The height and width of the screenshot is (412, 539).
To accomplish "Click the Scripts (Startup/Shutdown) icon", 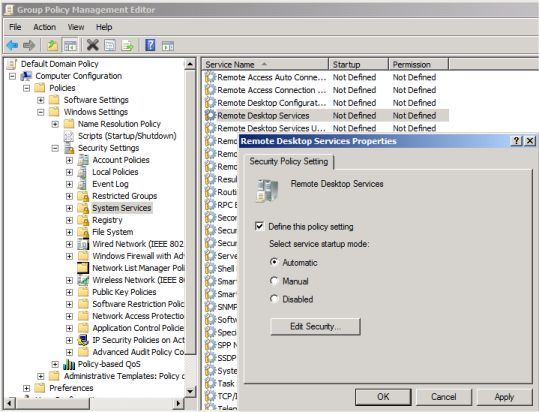I will (69, 136).
